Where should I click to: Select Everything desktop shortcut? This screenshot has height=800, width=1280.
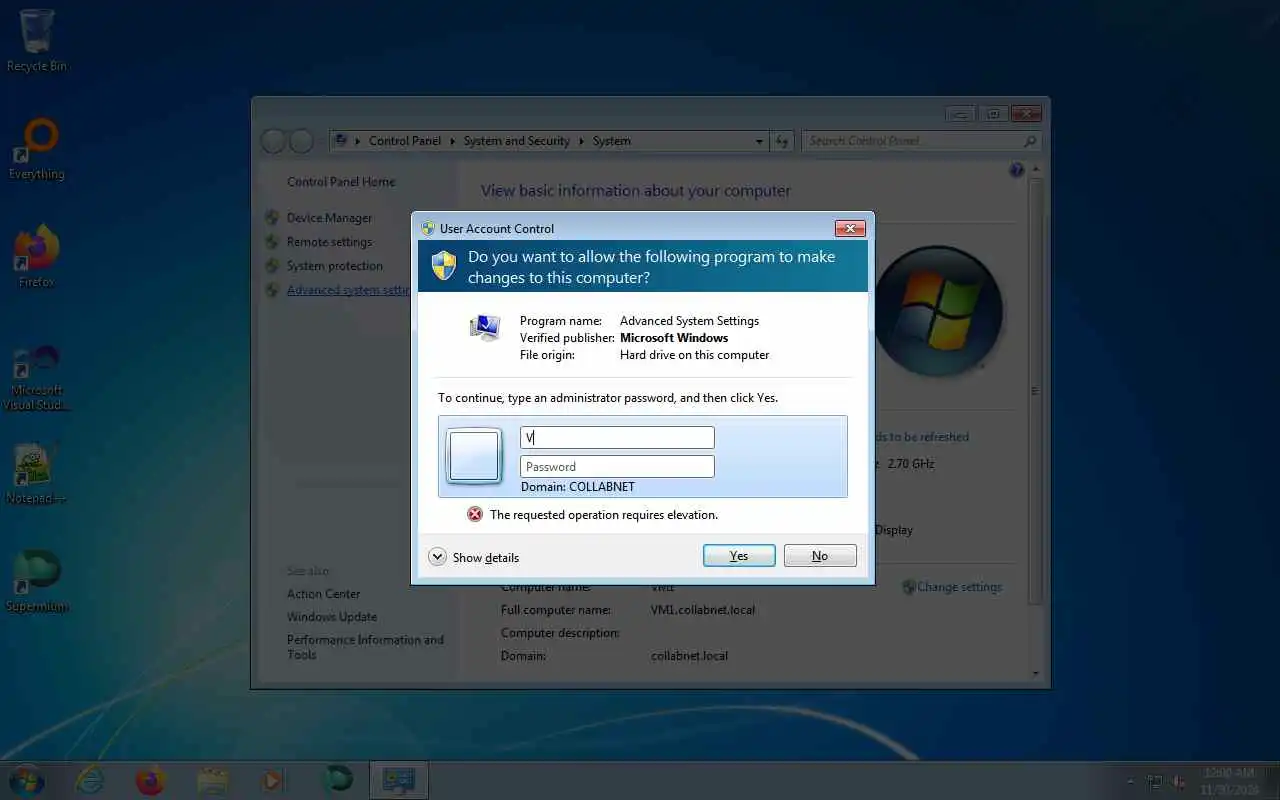pos(37,149)
